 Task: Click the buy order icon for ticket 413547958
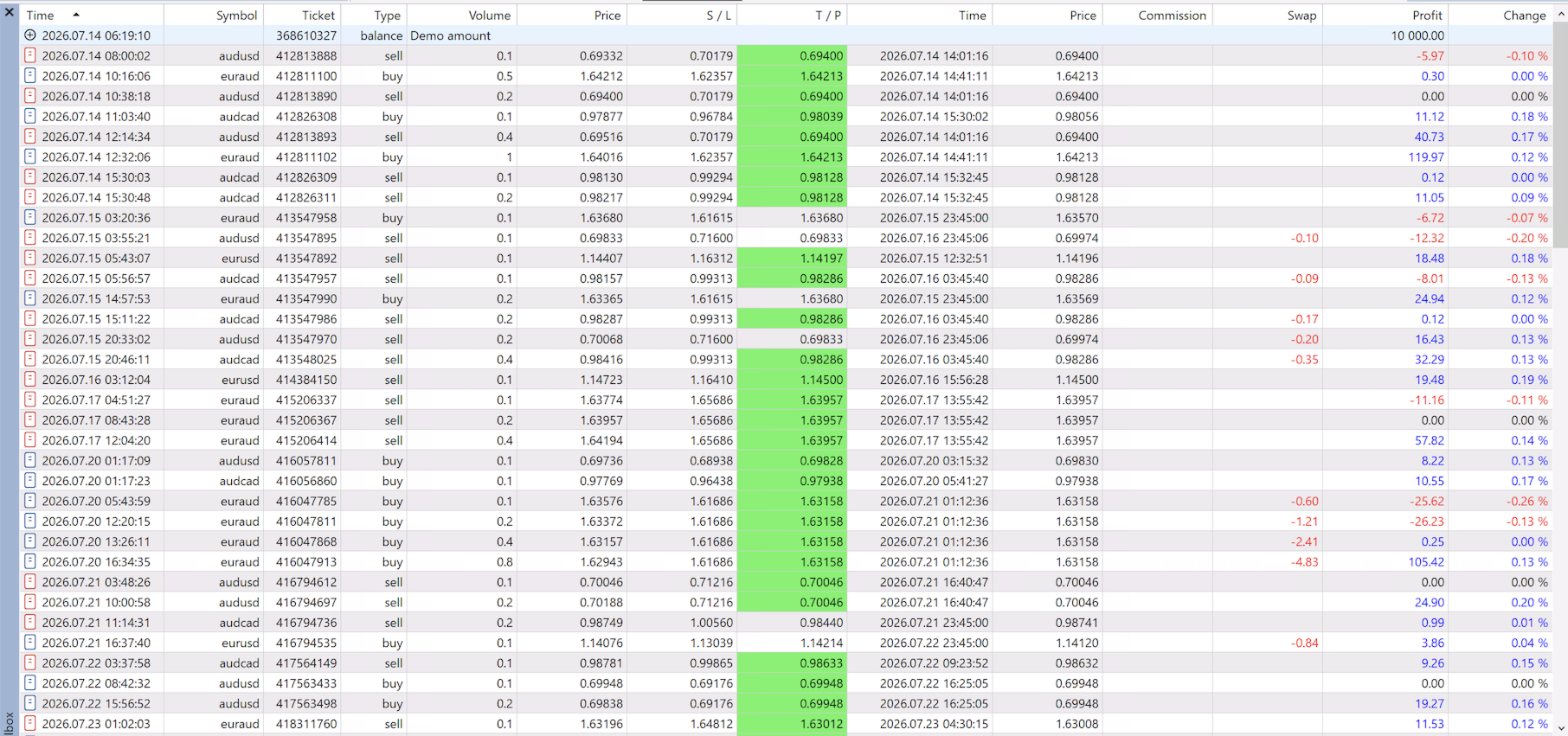[x=30, y=218]
